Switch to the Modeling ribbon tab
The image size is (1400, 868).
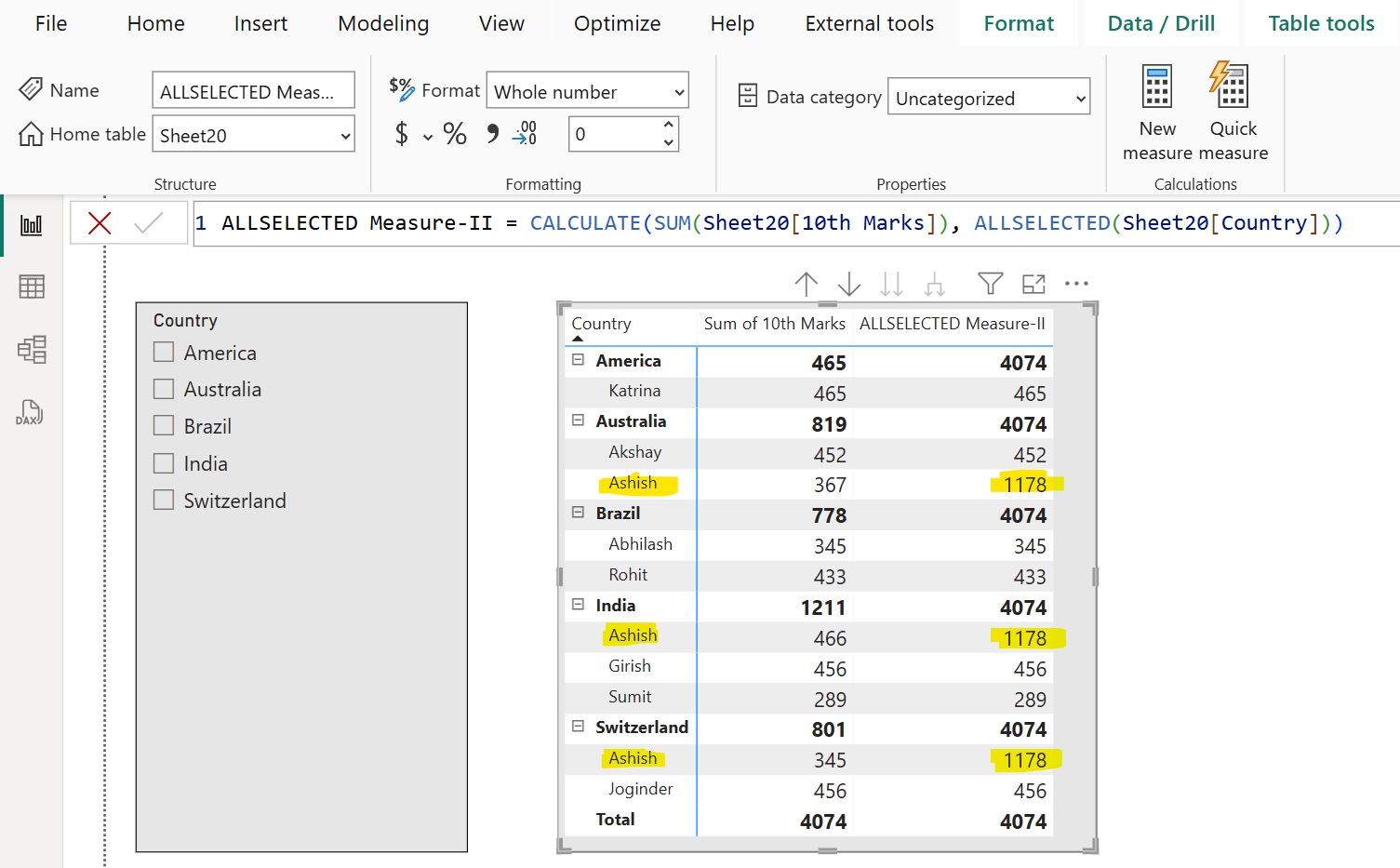click(383, 23)
